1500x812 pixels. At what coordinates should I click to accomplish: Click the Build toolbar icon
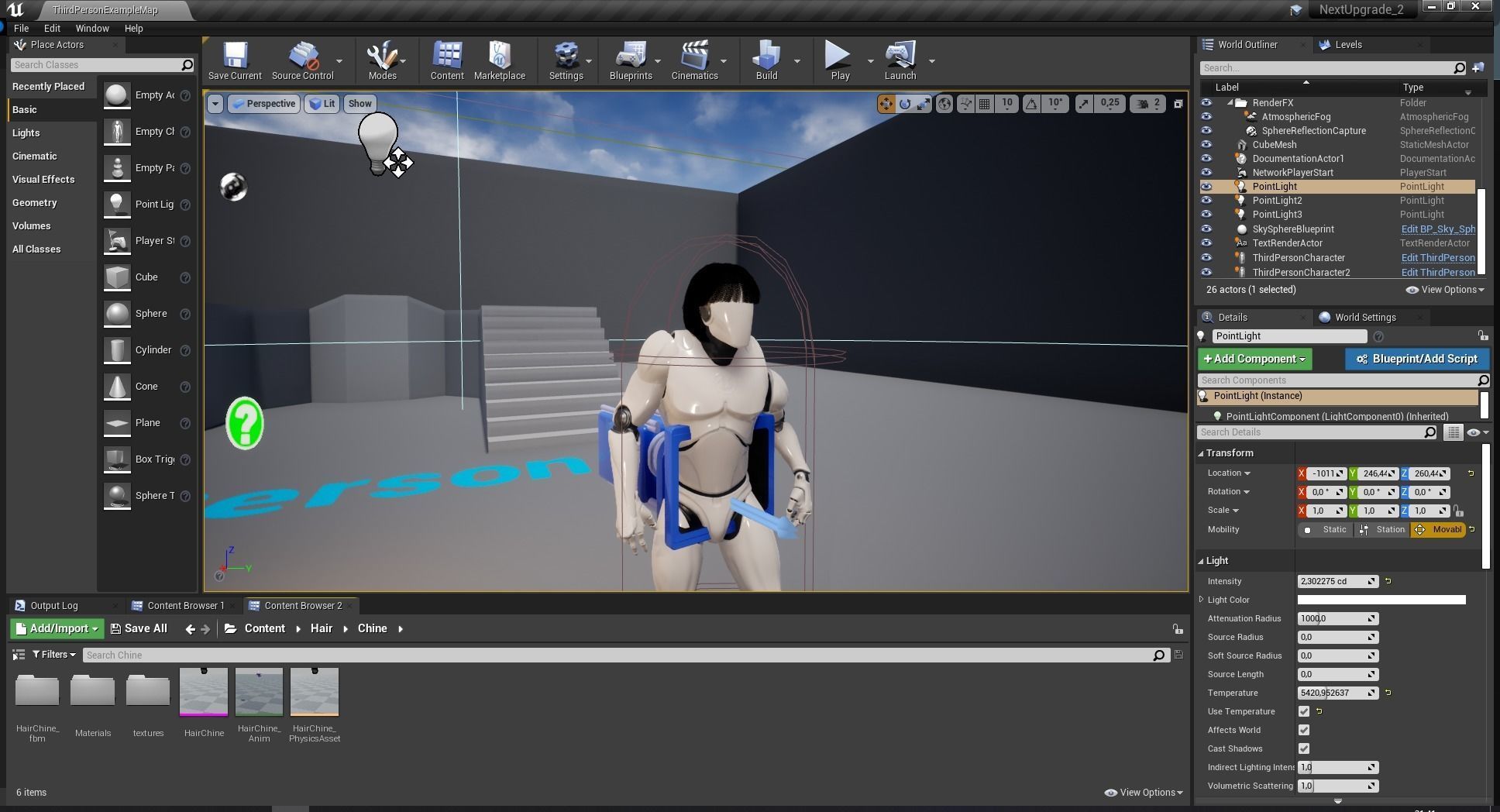(x=766, y=61)
